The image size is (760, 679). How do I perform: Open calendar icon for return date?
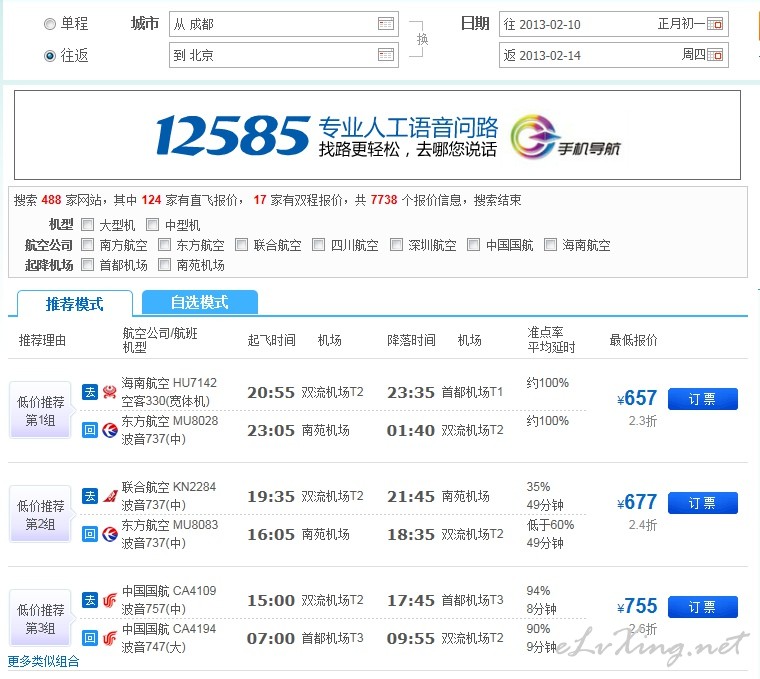click(715, 55)
